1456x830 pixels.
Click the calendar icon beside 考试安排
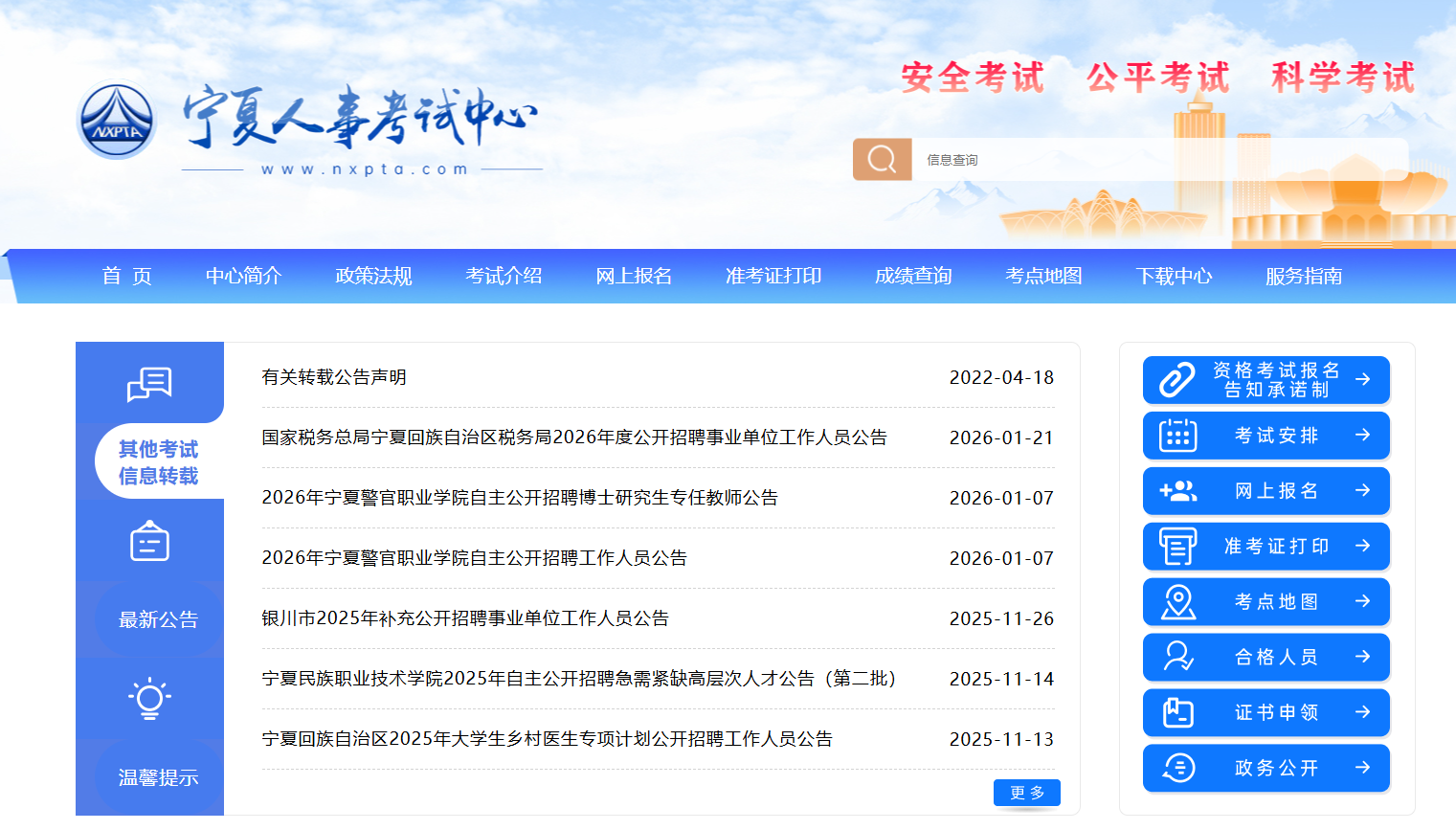1177,436
